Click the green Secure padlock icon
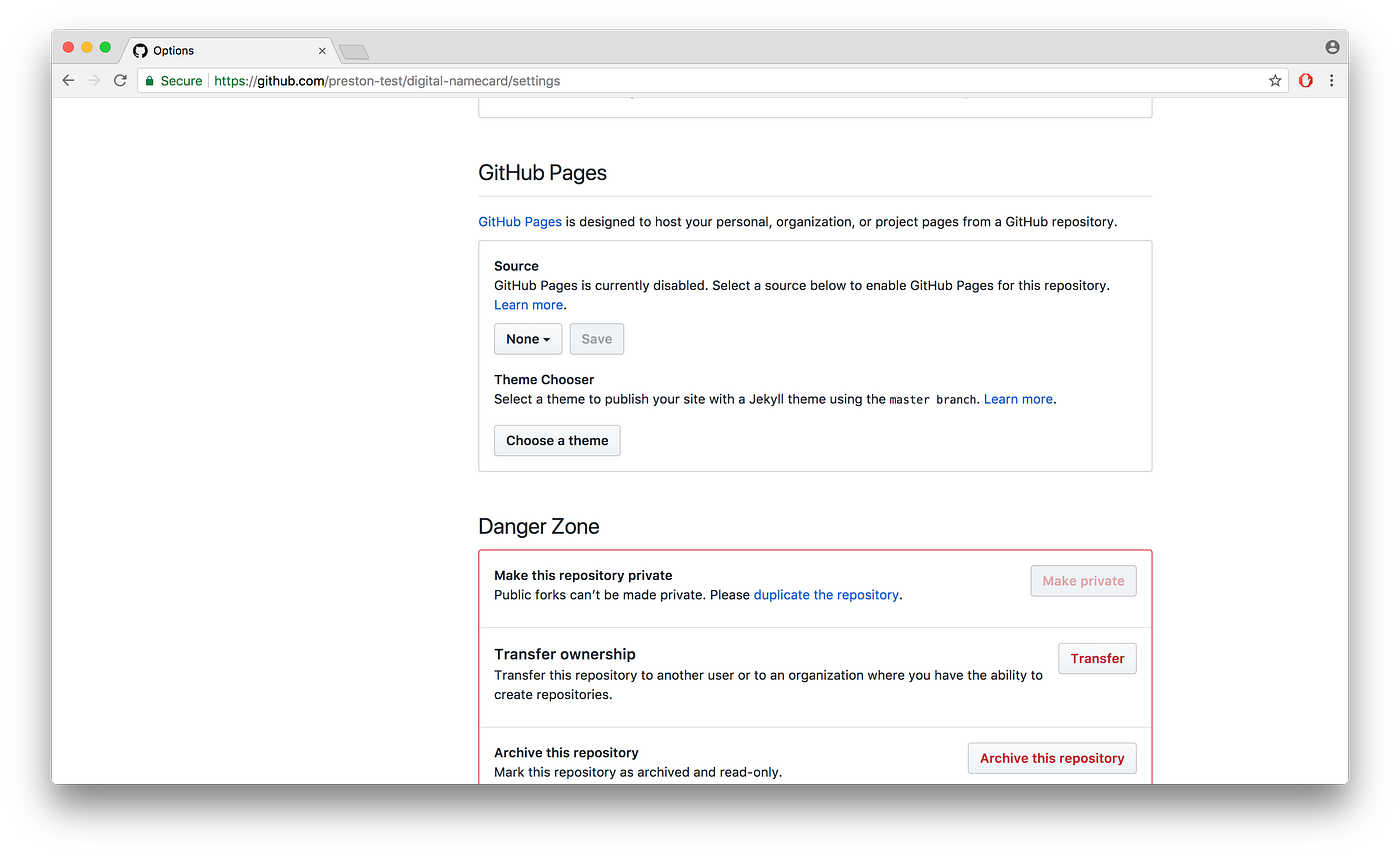The height and width of the screenshot is (858, 1400). pos(150,81)
